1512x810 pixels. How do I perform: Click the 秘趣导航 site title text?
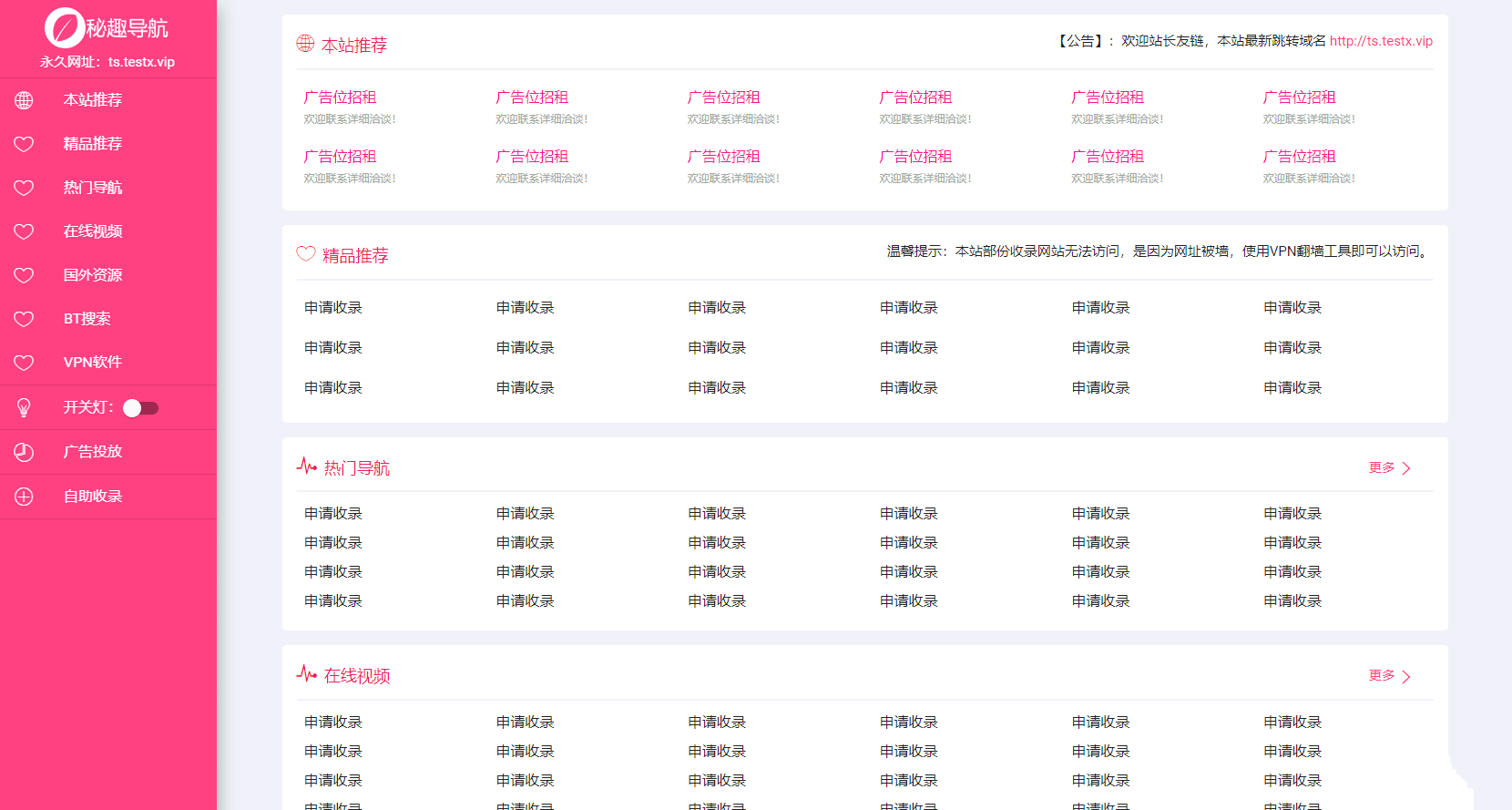(x=128, y=28)
